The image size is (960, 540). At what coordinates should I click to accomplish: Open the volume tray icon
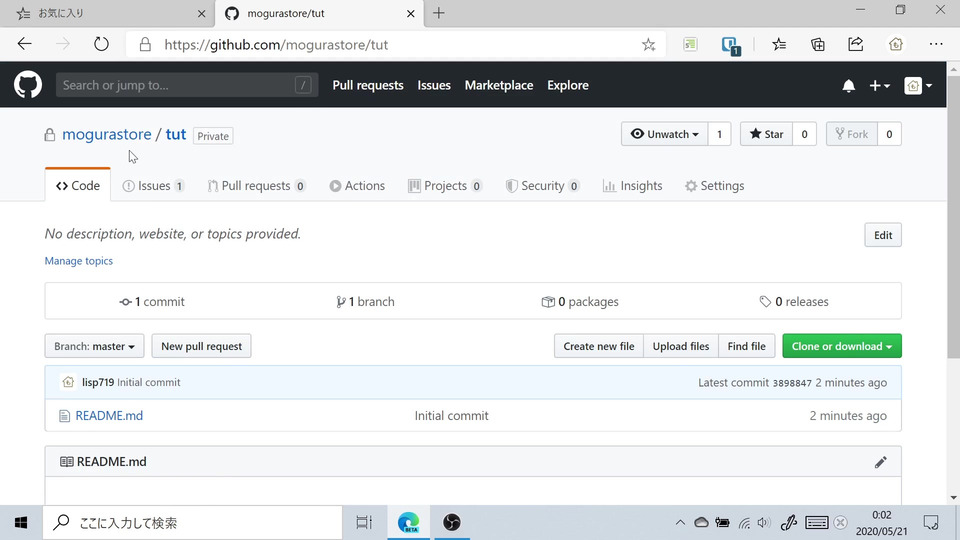pos(763,523)
